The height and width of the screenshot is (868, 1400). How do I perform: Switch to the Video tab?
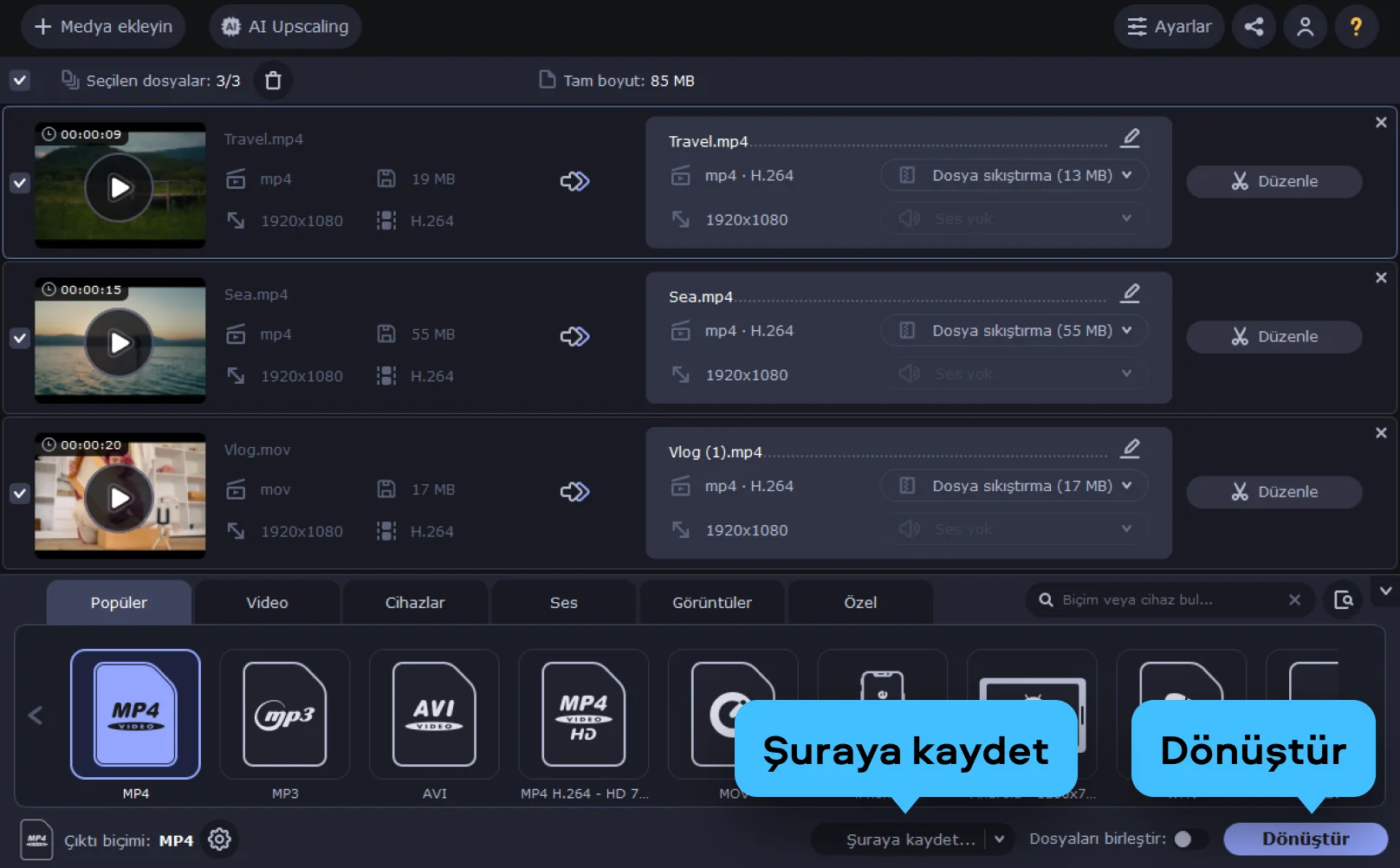267,602
